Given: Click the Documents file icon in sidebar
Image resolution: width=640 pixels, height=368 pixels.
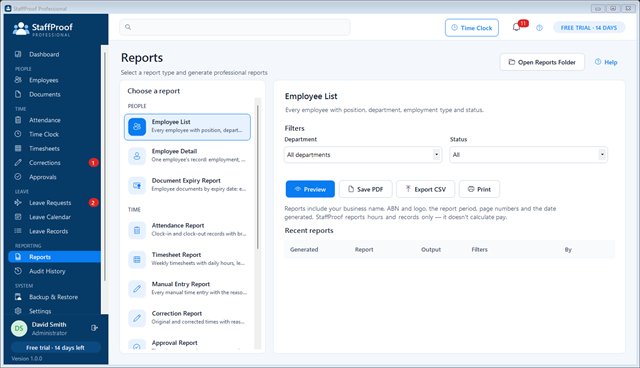Looking at the screenshot, I should (x=18, y=94).
